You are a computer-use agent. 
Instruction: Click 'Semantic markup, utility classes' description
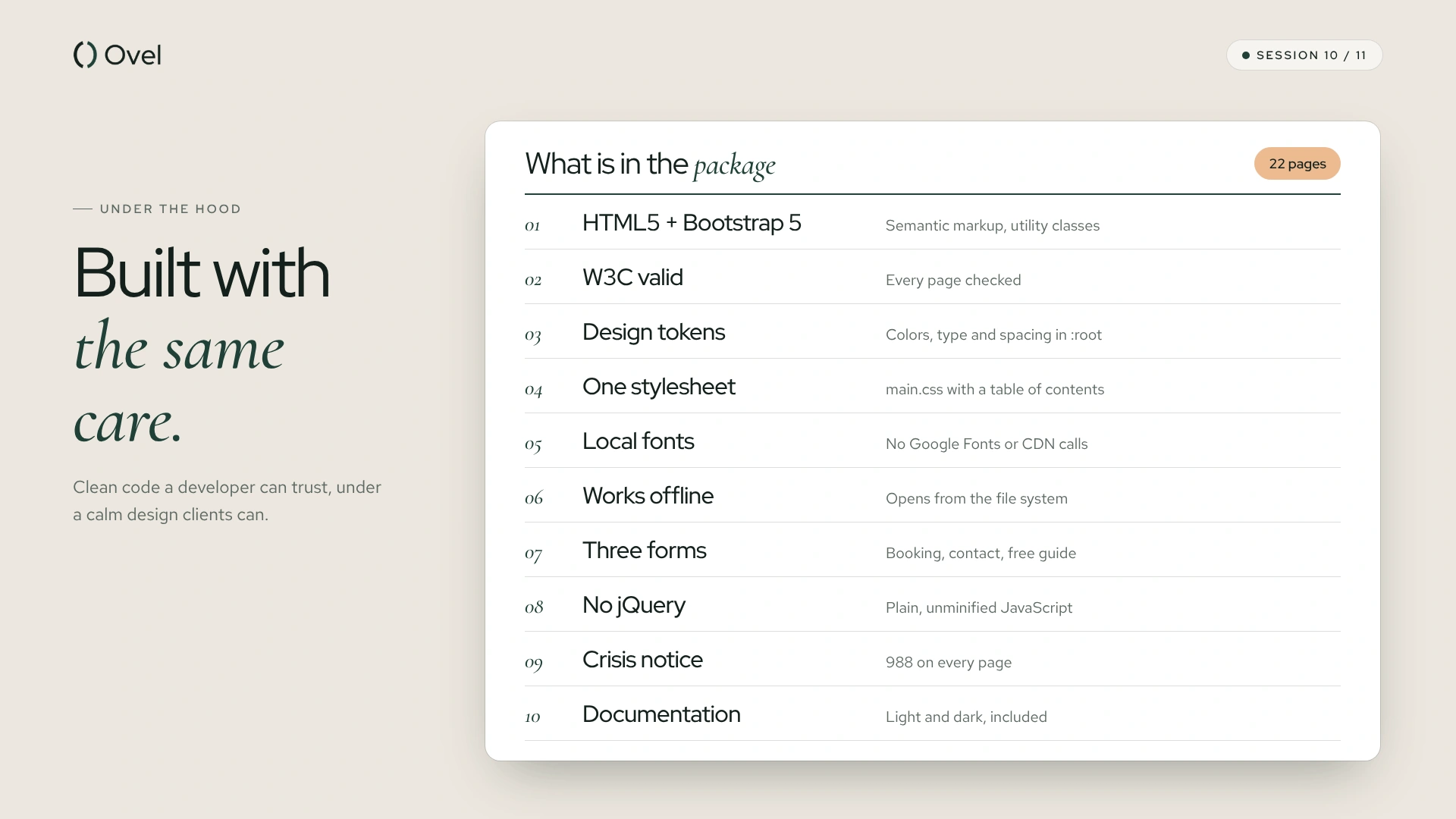(x=993, y=225)
